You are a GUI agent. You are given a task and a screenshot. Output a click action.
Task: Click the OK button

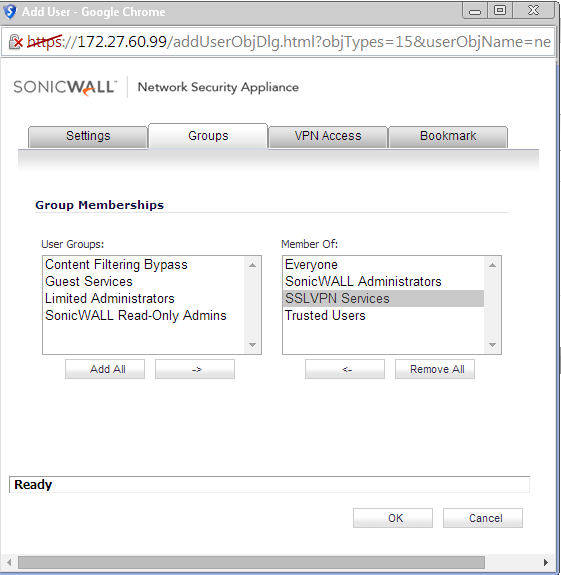[x=393, y=518]
